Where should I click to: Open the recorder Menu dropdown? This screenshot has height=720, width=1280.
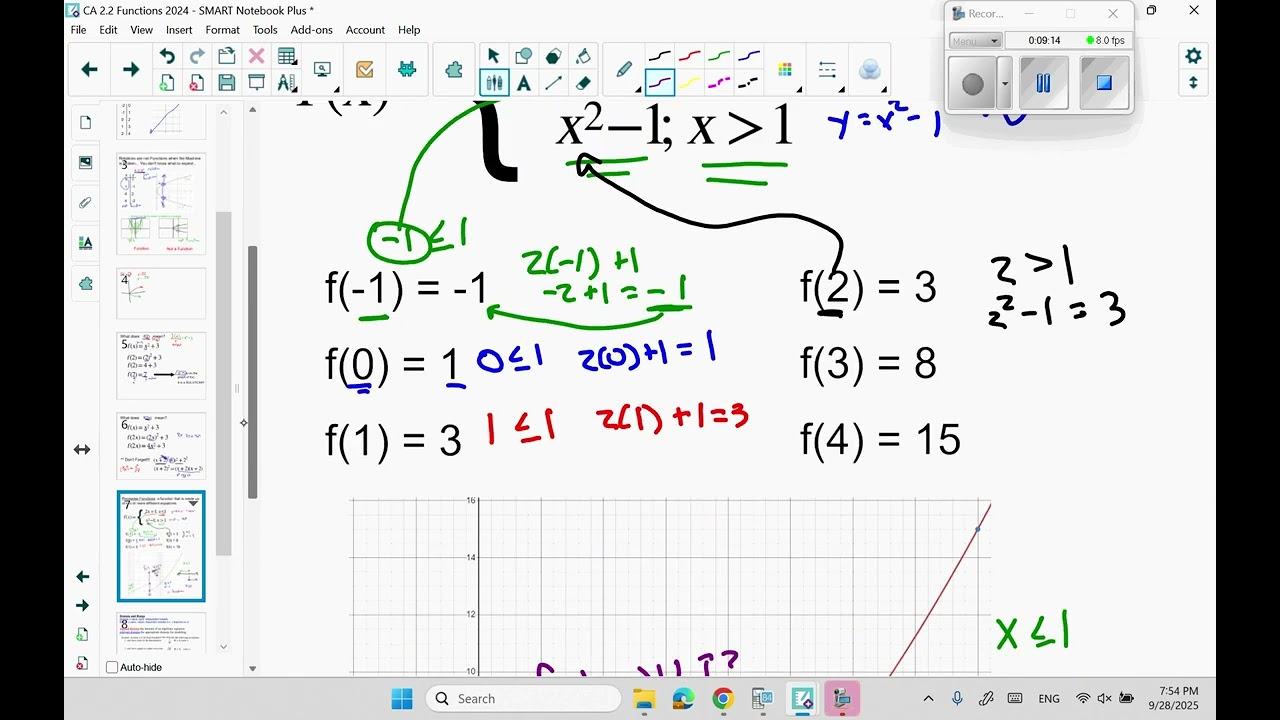click(975, 41)
